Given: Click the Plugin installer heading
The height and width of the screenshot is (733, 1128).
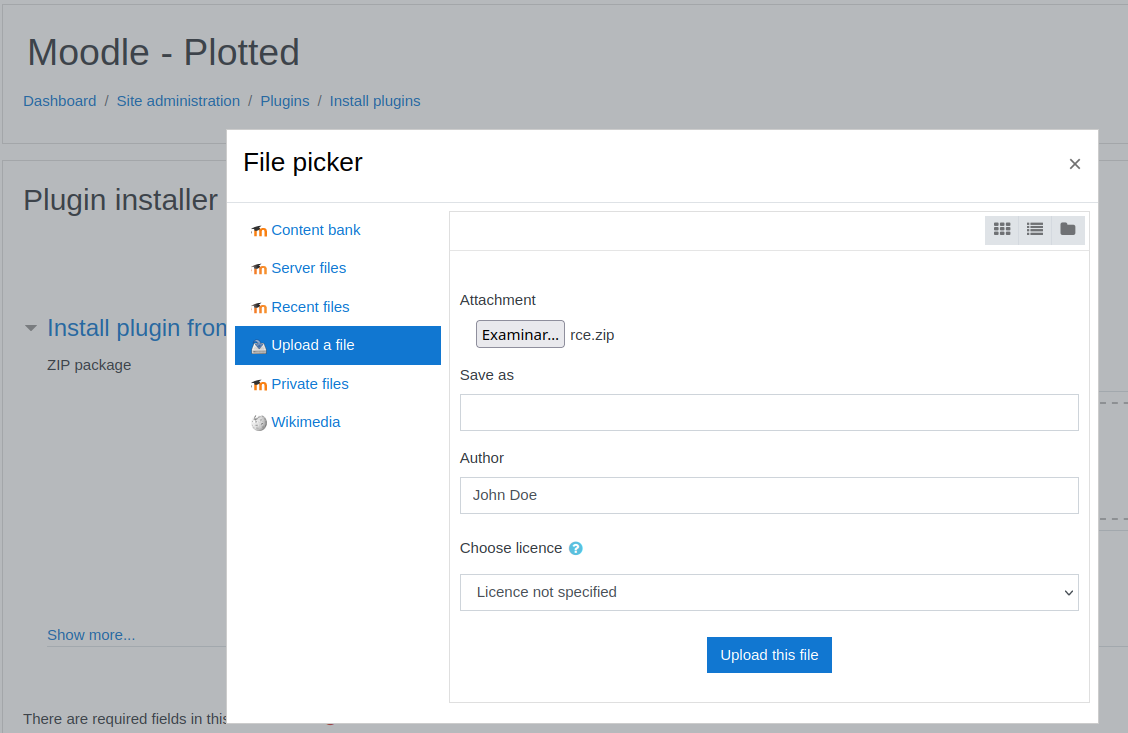Looking at the screenshot, I should coord(120,200).
